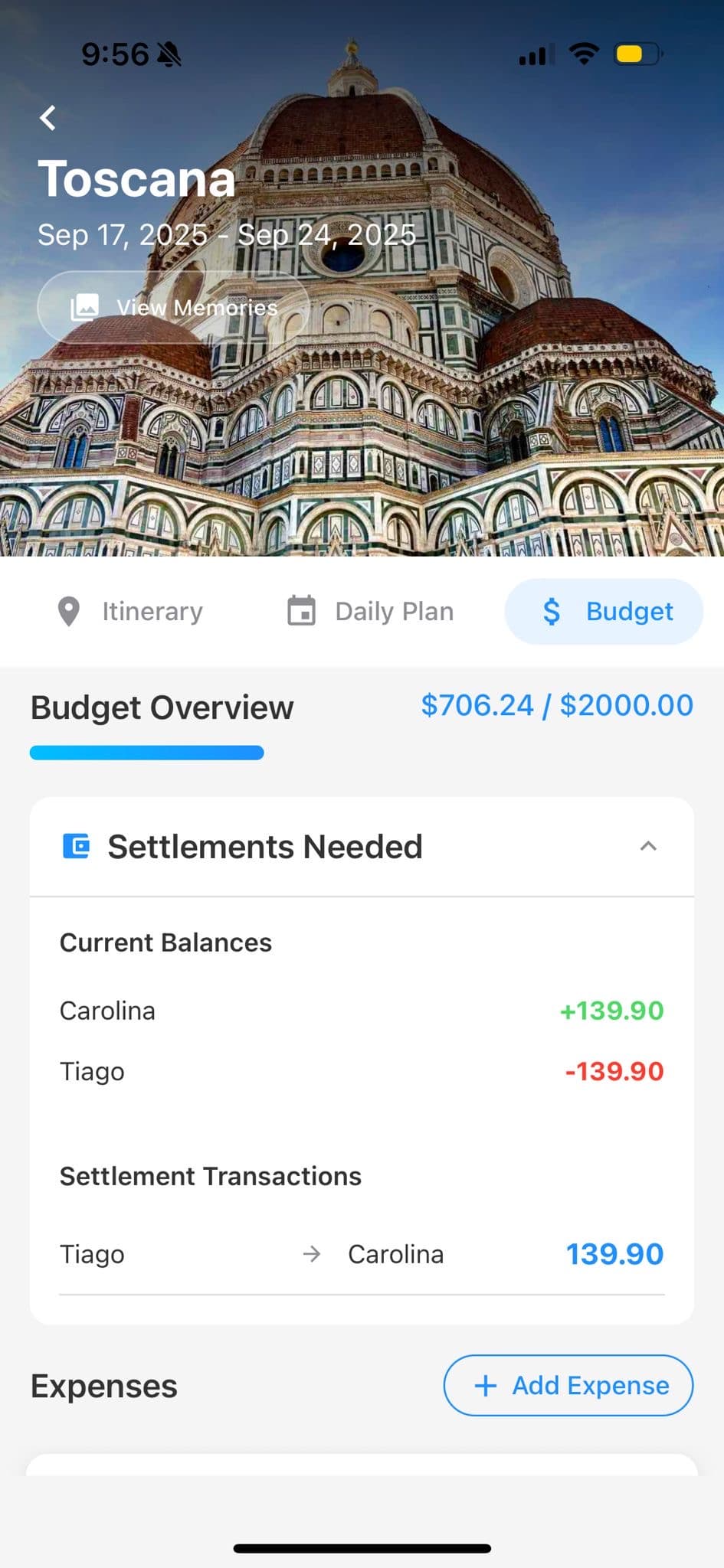Click the budget progress bar

coord(147,753)
